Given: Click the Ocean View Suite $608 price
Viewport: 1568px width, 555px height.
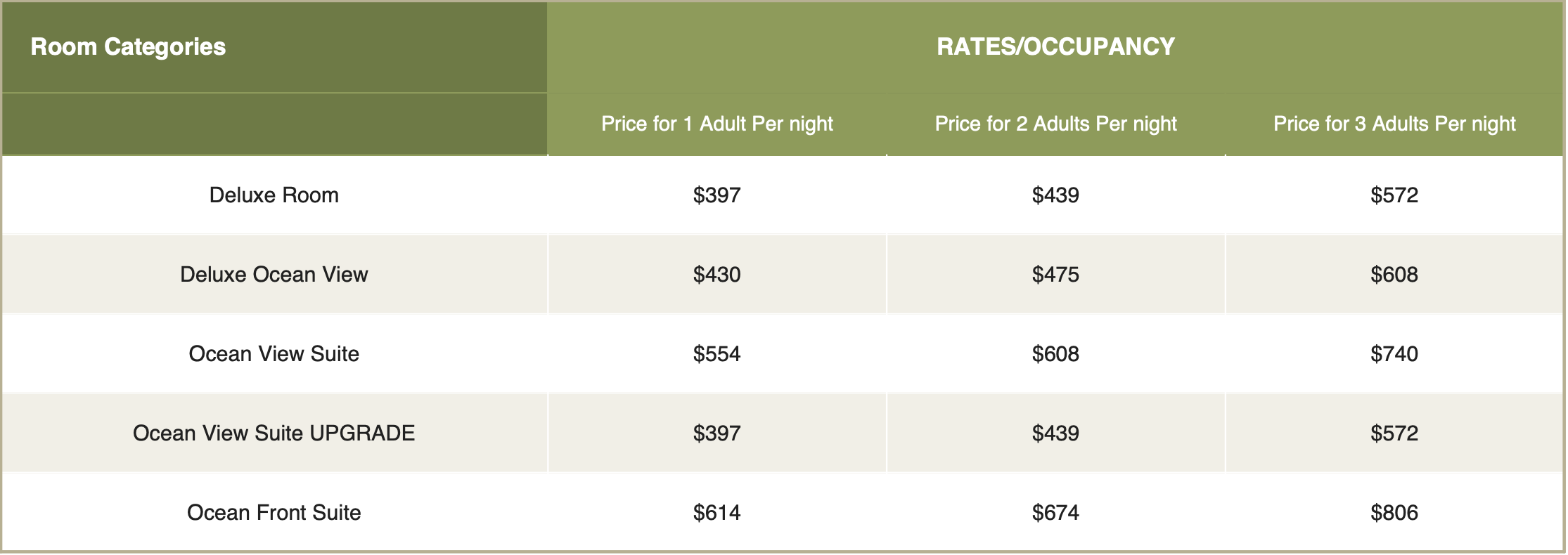Looking at the screenshot, I should pos(1055,353).
